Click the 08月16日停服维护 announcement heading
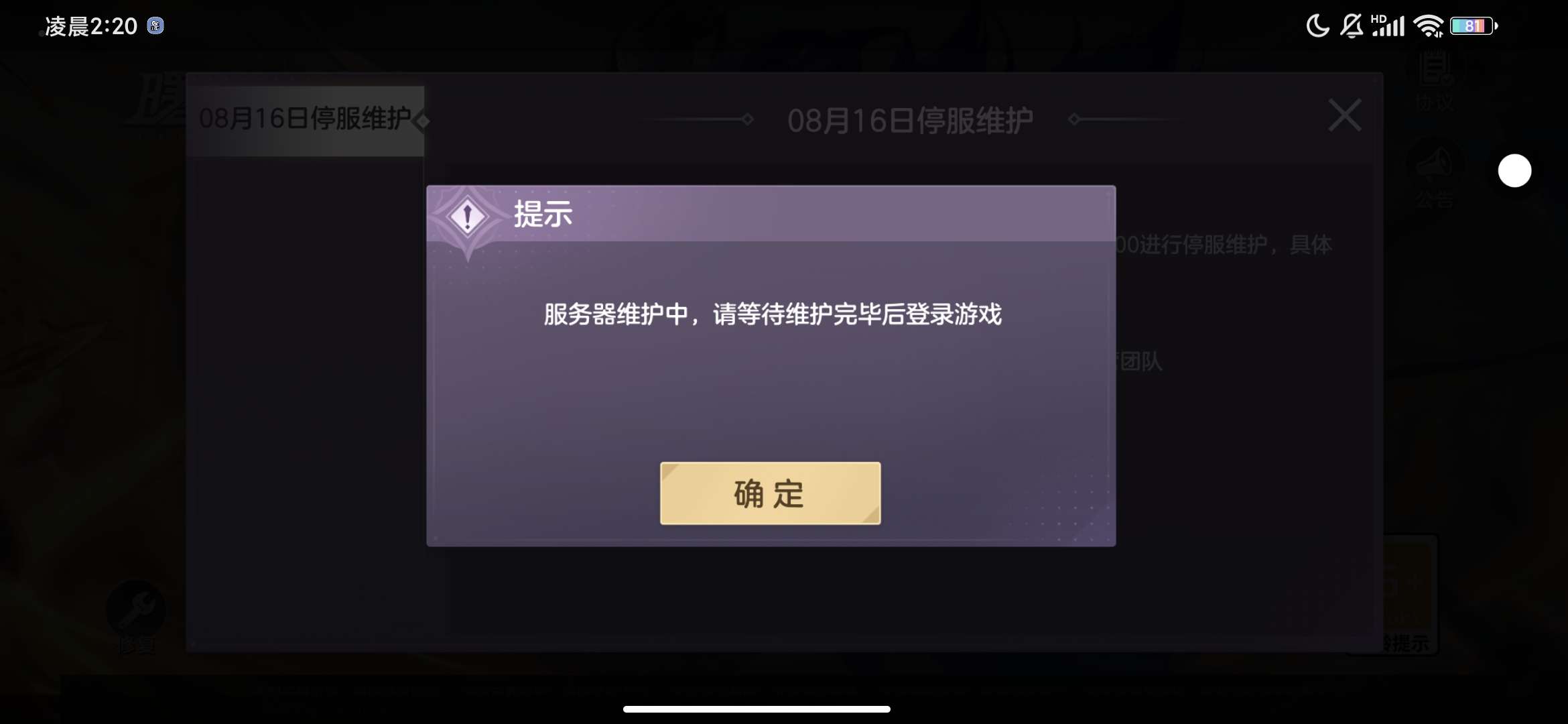1568x724 pixels. [x=910, y=121]
